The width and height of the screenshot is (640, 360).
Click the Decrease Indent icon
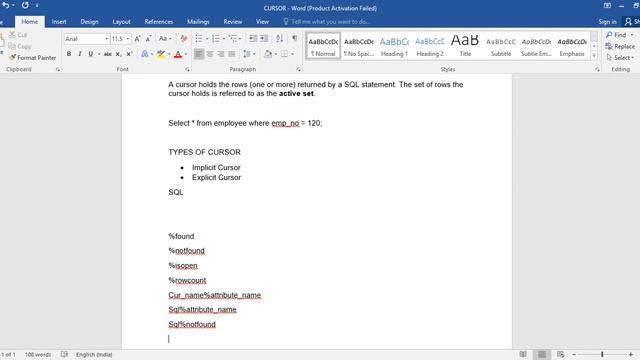pyautogui.click(x=253, y=38)
